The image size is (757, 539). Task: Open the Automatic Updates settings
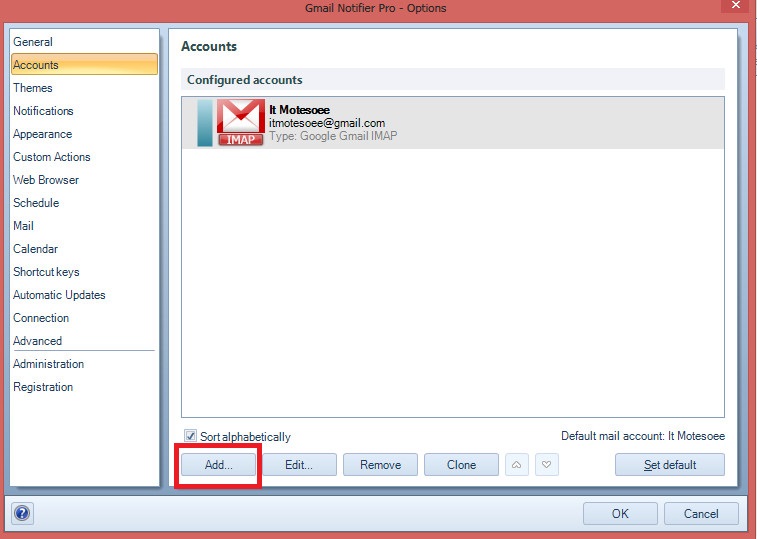59,295
